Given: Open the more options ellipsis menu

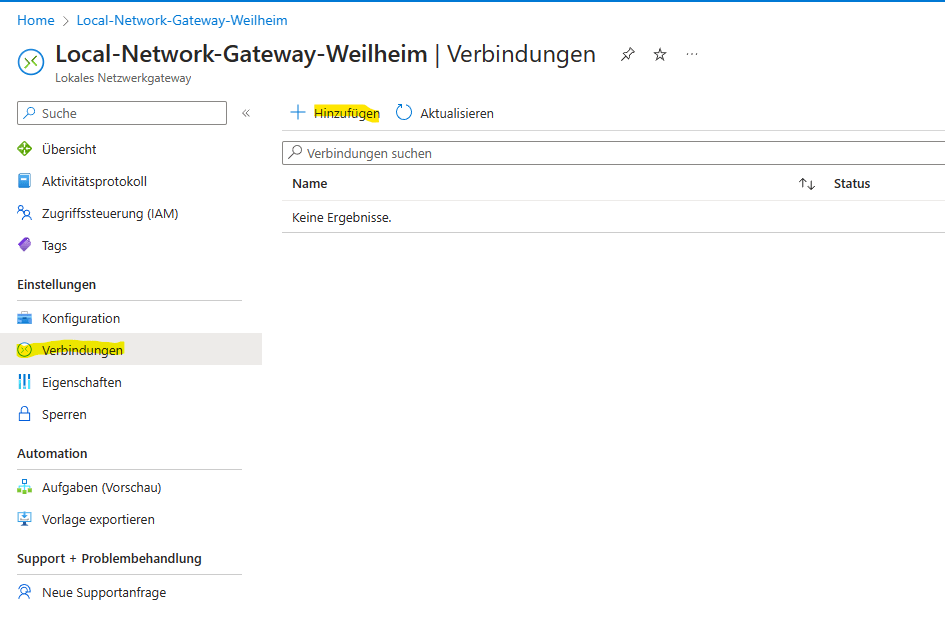Looking at the screenshot, I should pyautogui.click(x=692, y=54).
